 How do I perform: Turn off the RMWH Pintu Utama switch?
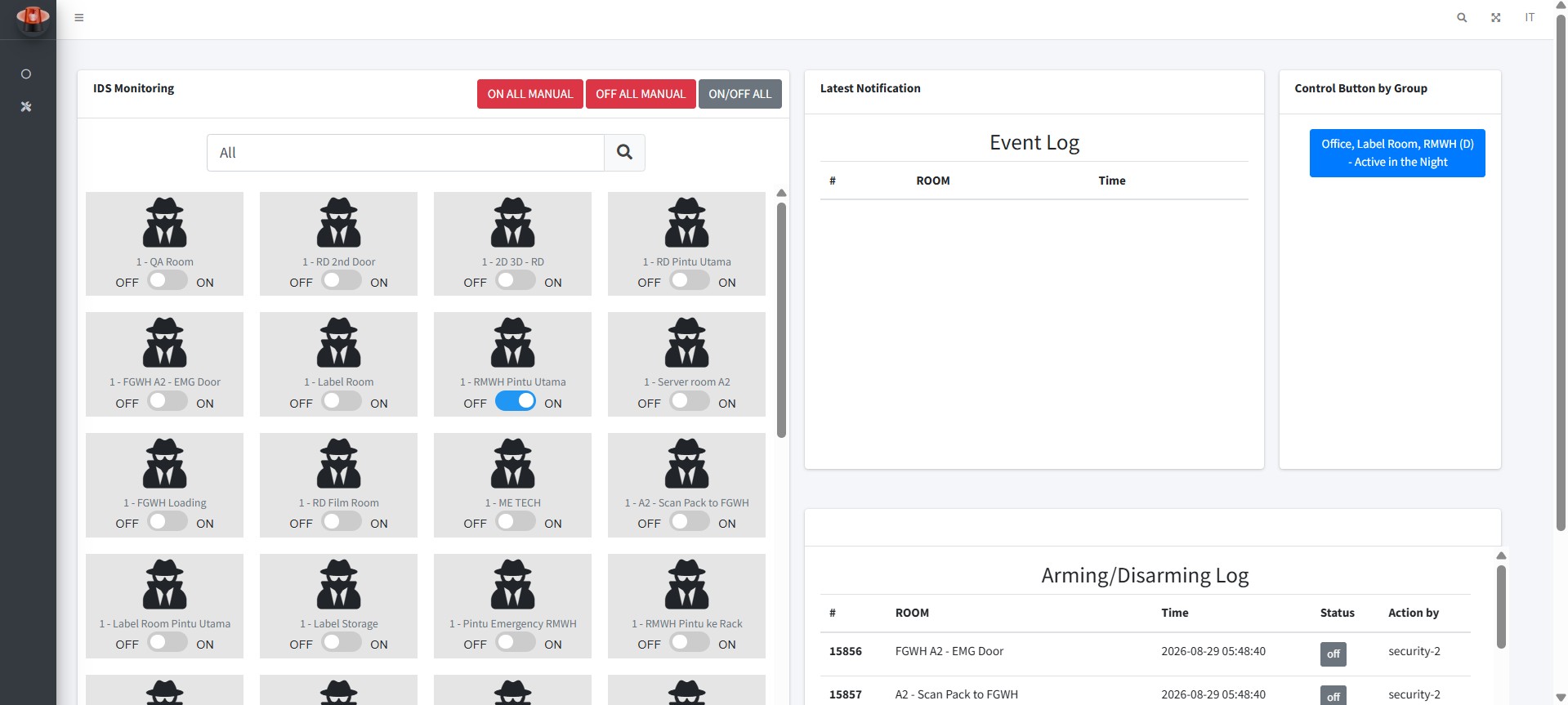516,401
